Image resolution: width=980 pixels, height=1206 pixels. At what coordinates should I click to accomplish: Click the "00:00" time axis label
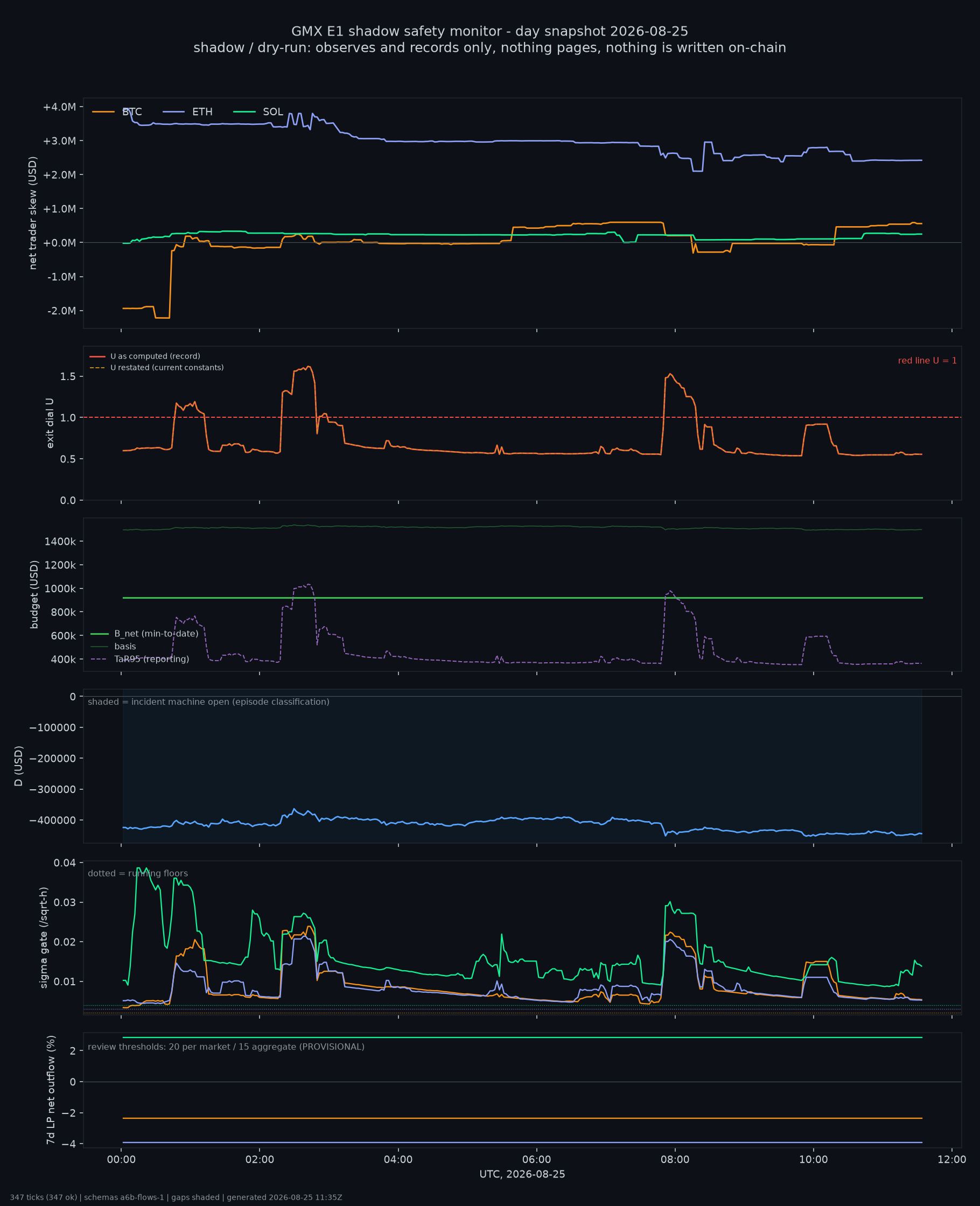[121, 1160]
